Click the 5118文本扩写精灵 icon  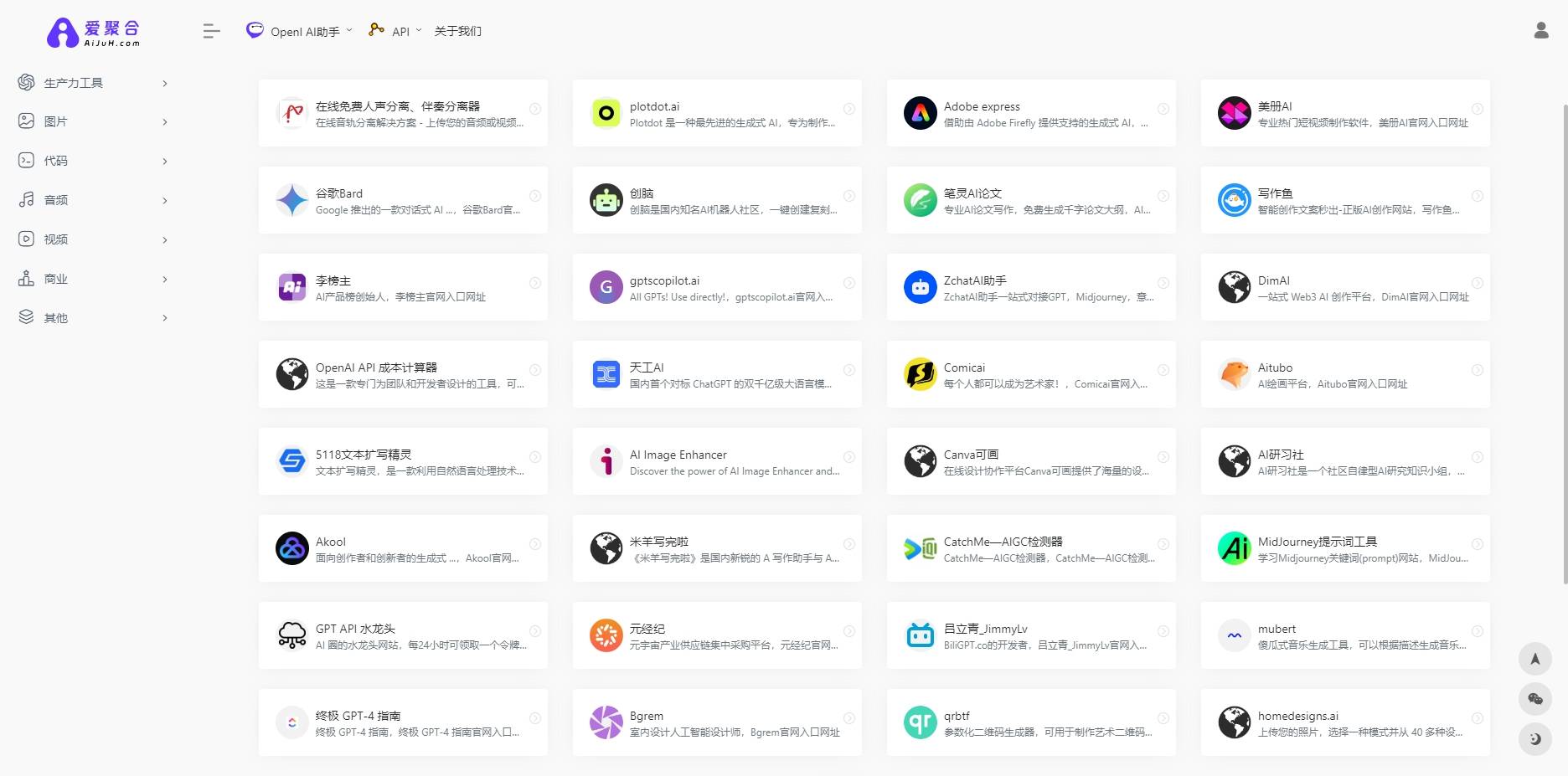click(x=292, y=461)
